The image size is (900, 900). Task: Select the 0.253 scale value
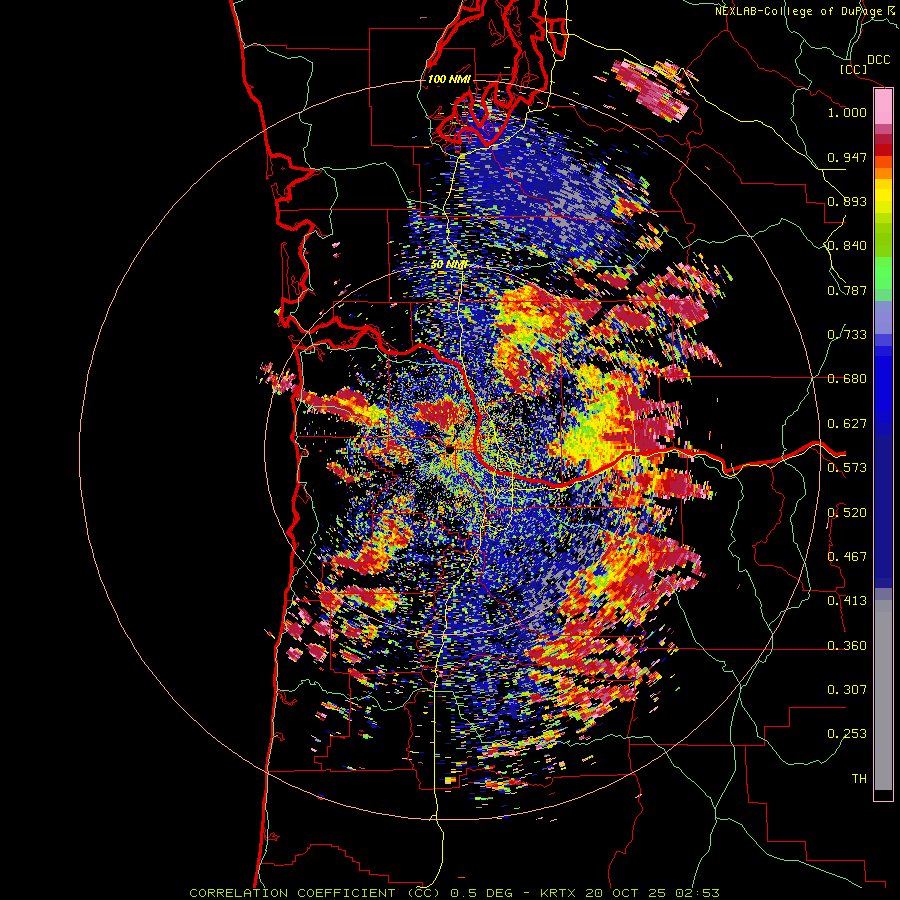pos(847,734)
